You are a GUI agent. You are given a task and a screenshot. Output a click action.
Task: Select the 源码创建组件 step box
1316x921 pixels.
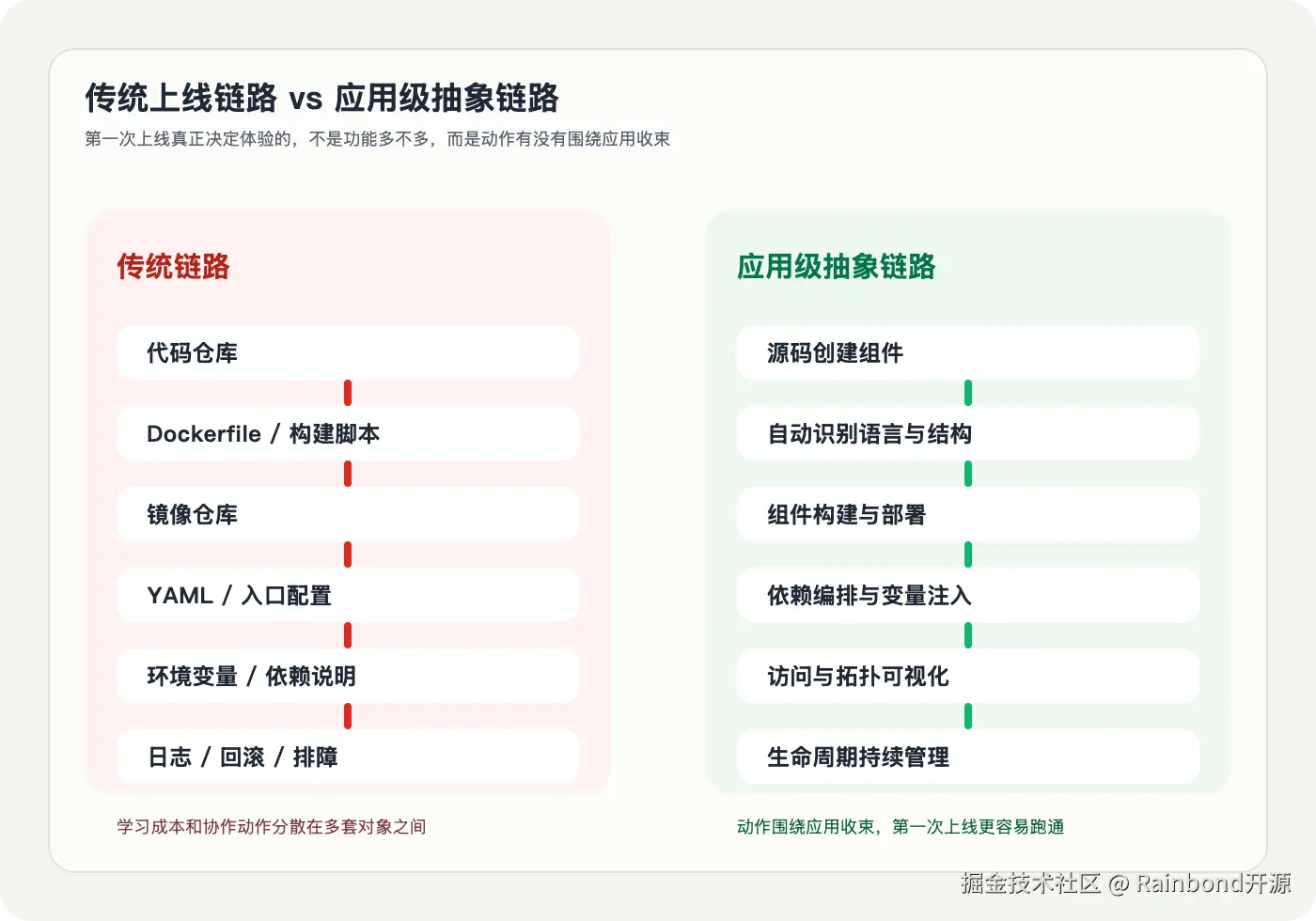(968, 353)
